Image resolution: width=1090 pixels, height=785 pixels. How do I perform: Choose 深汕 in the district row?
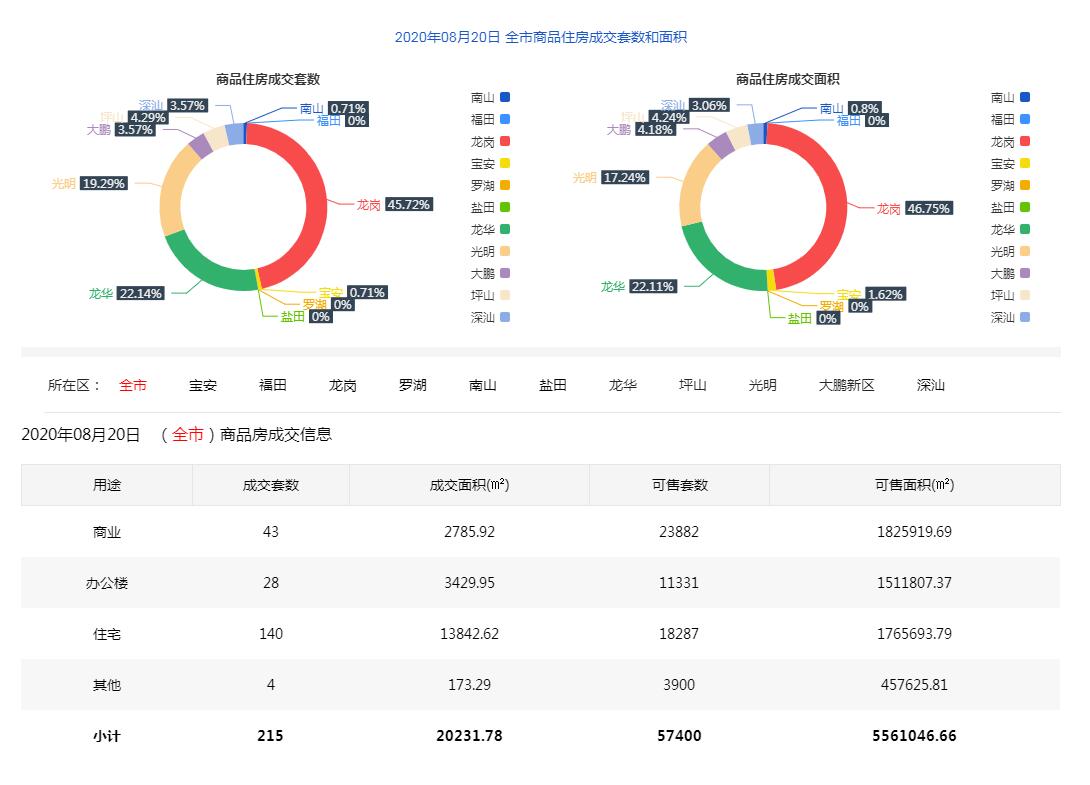(x=930, y=385)
